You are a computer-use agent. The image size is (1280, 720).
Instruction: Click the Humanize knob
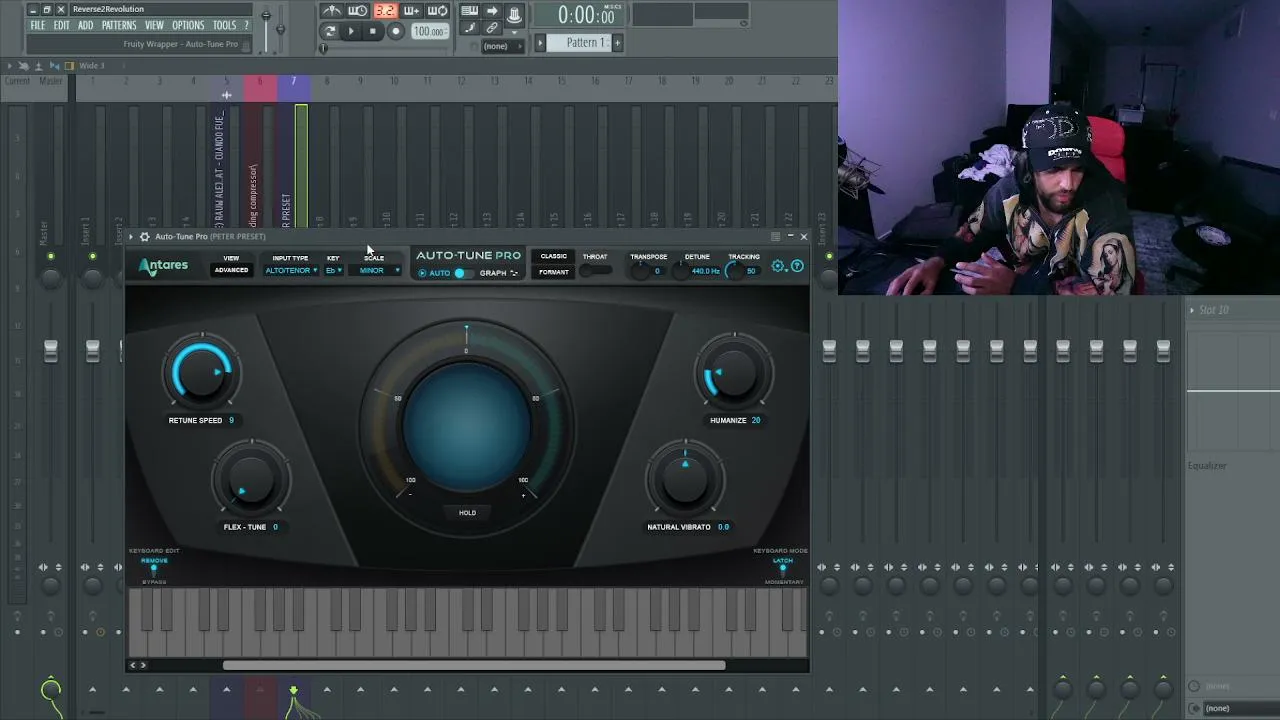[x=734, y=374]
